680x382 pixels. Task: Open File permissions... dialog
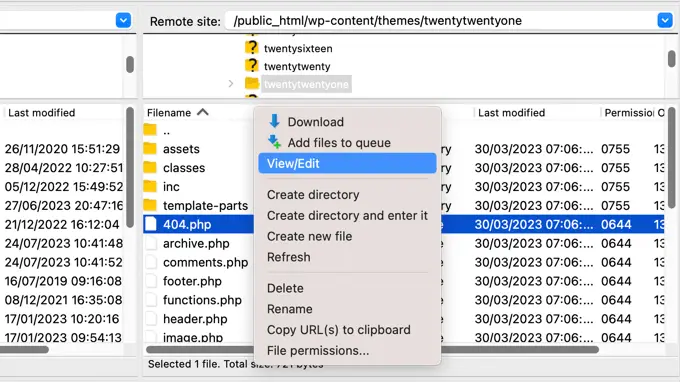(347, 351)
